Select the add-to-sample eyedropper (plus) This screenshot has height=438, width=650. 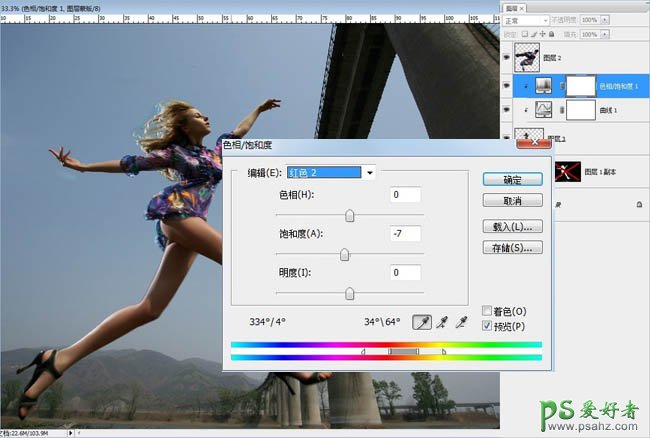pos(441,322)
